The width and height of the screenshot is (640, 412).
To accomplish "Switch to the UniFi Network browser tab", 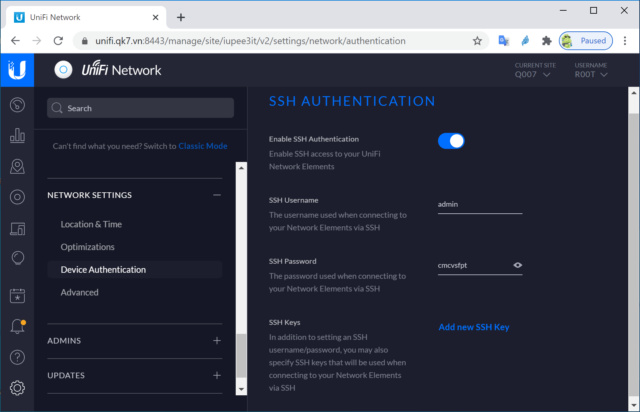I will pos(86,18).
